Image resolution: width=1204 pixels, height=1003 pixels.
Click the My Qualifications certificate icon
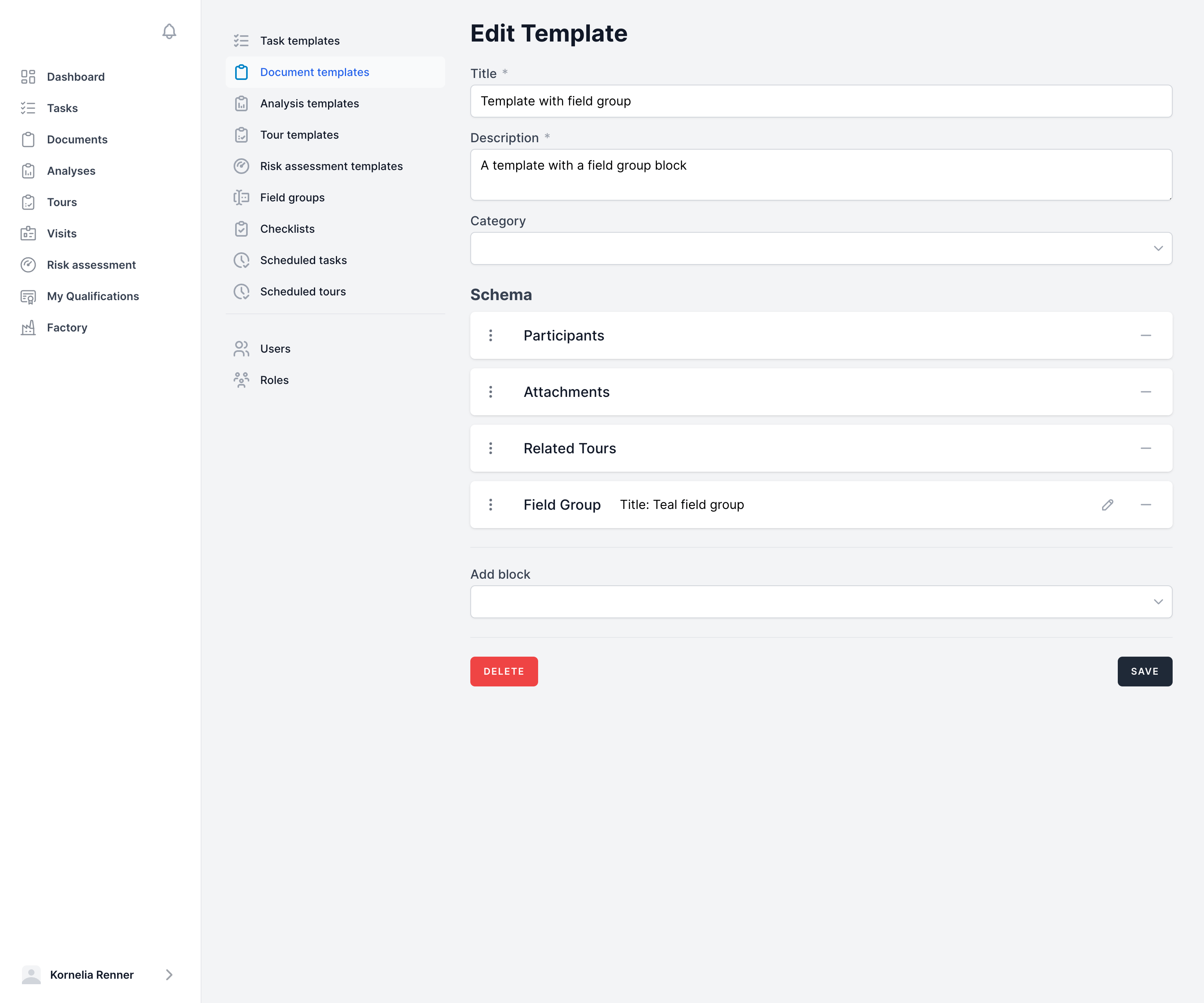pos(28,296)
